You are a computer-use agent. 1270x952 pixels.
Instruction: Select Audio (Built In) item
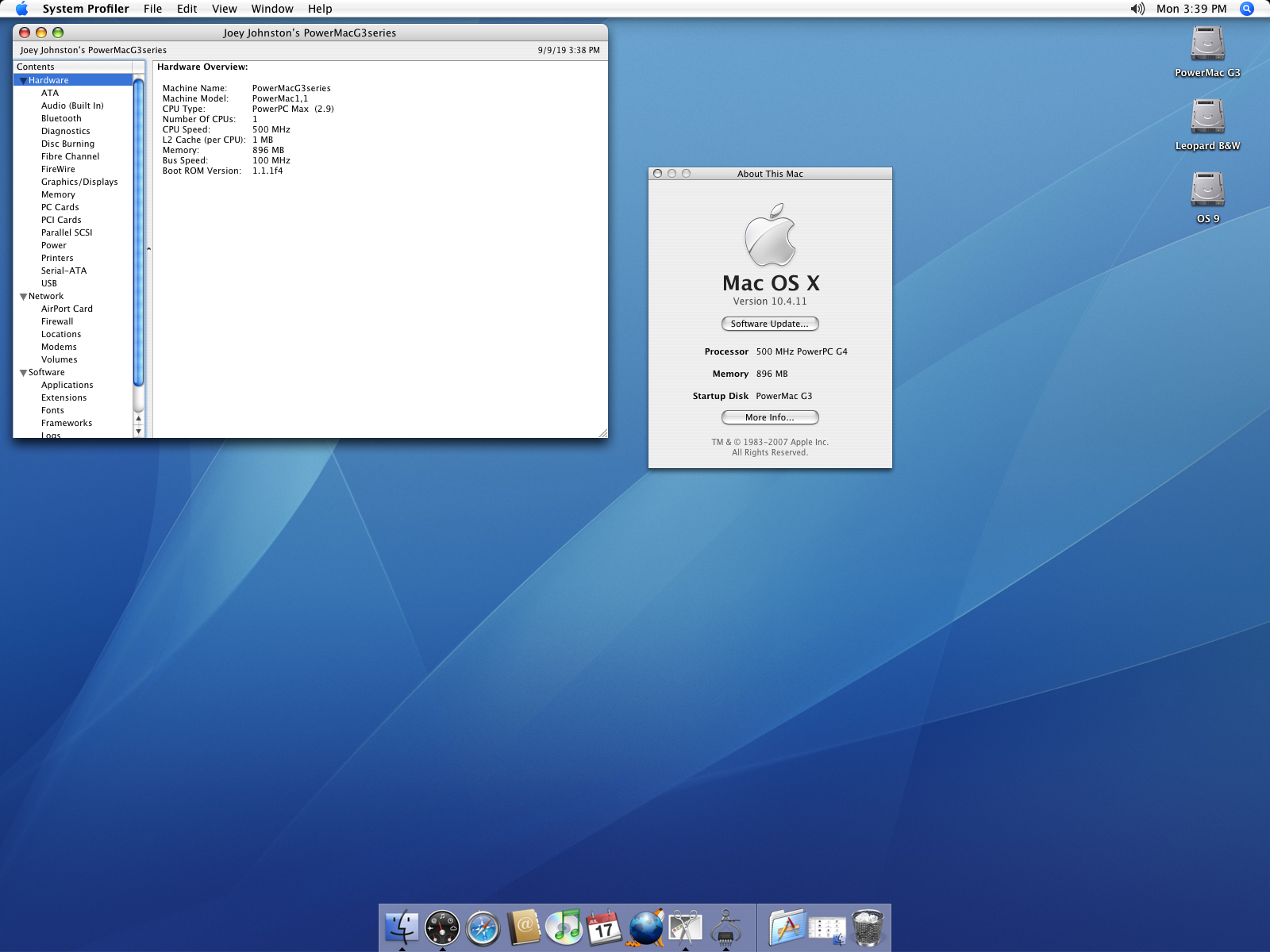coord(73,106)
